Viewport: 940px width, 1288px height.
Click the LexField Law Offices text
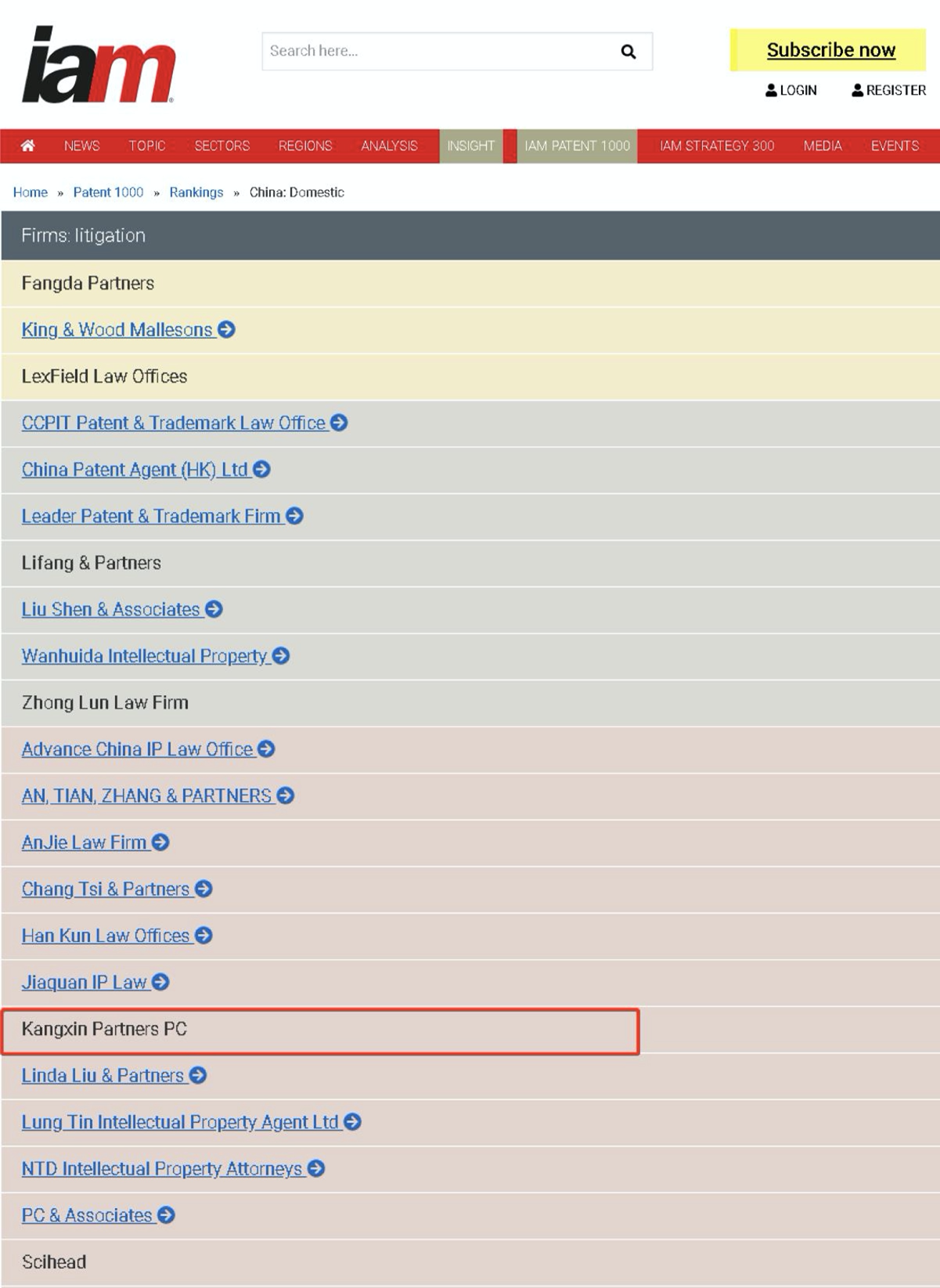coord(104,376)
